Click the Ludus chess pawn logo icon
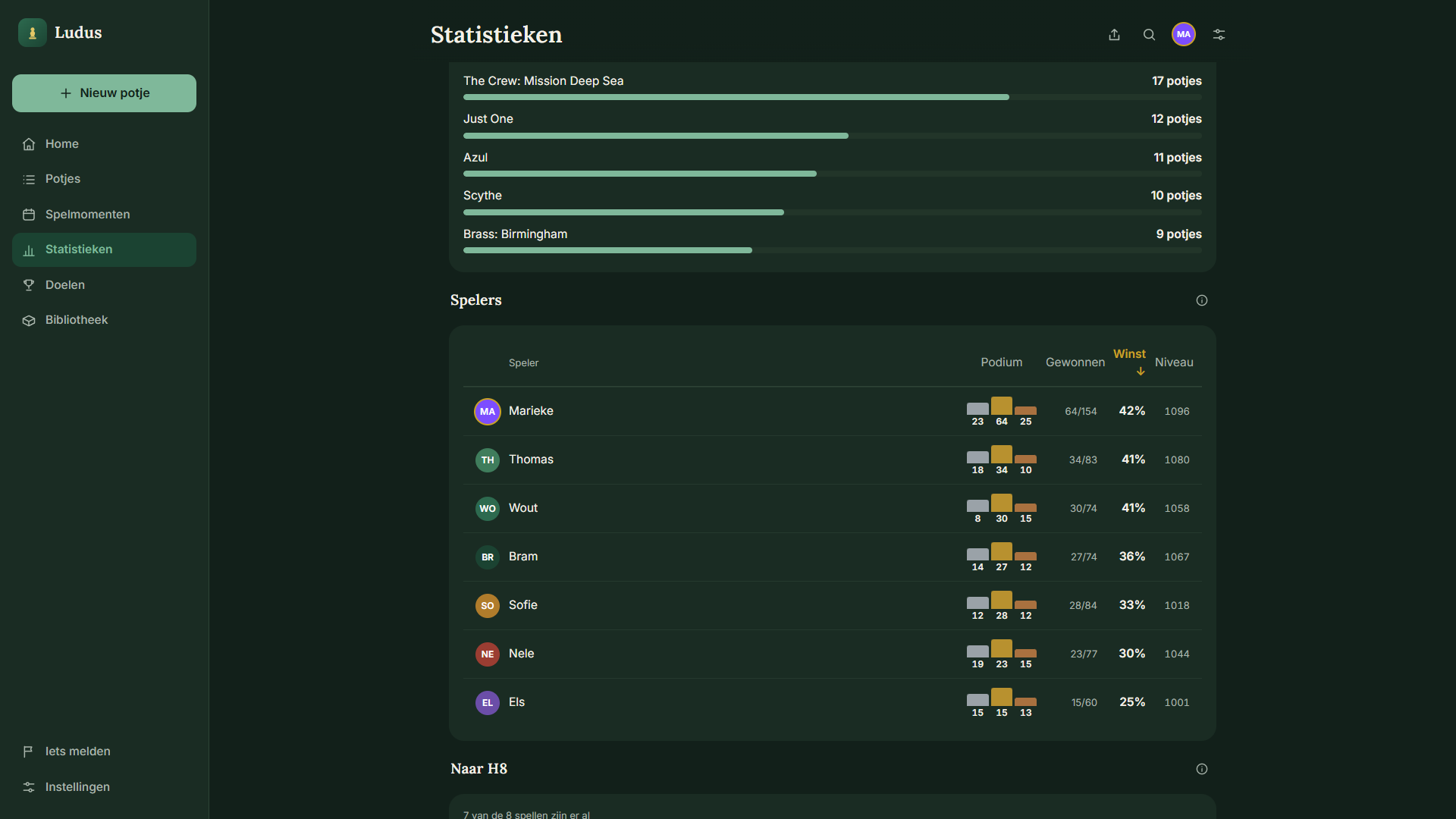 (x=33, y=33)
